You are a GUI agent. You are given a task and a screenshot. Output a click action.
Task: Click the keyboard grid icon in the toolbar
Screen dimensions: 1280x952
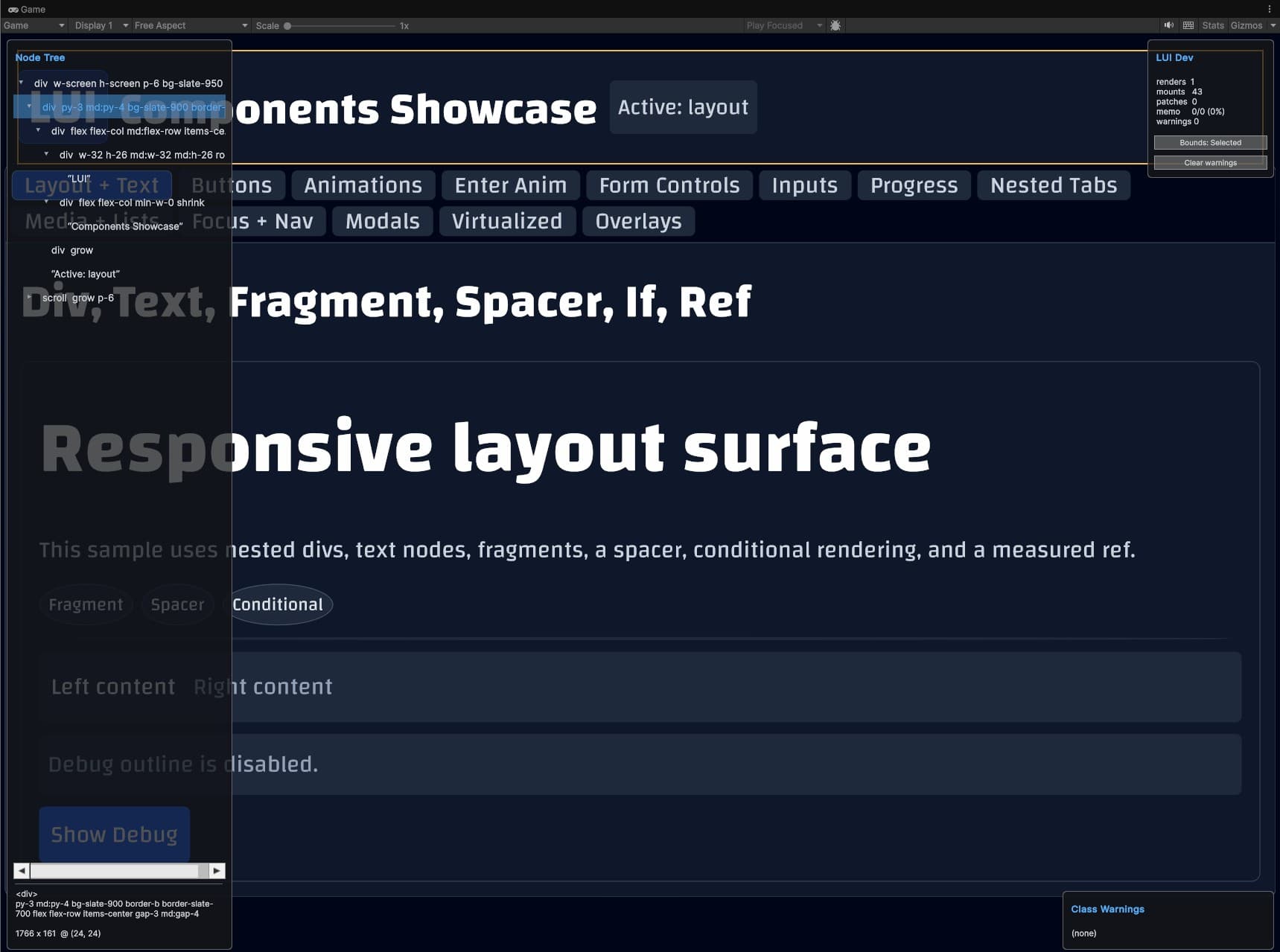[x=1188, y=25]
